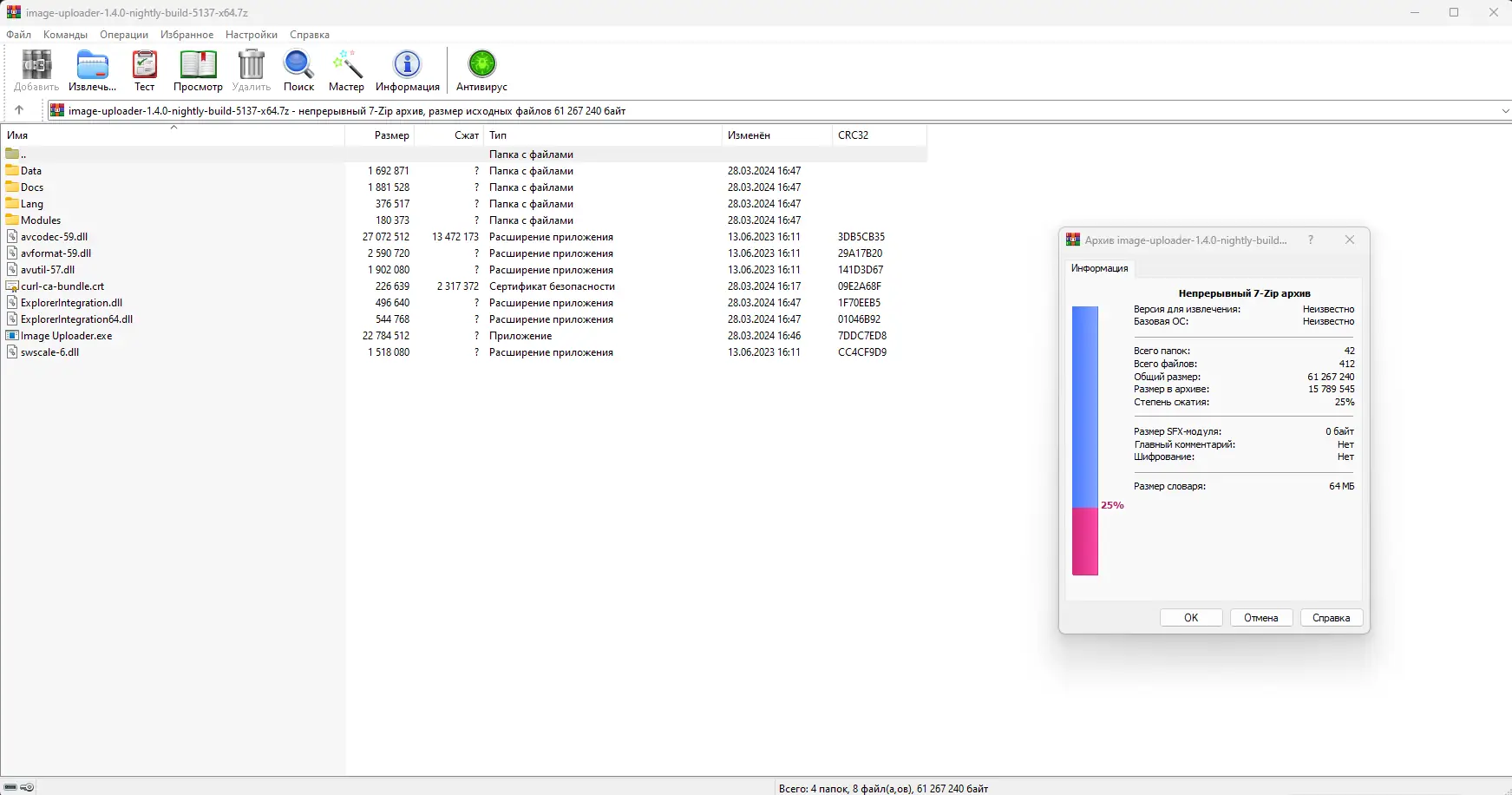
Task: Select the Информация tab in the archive dialog
Action: pos(1099,268)
